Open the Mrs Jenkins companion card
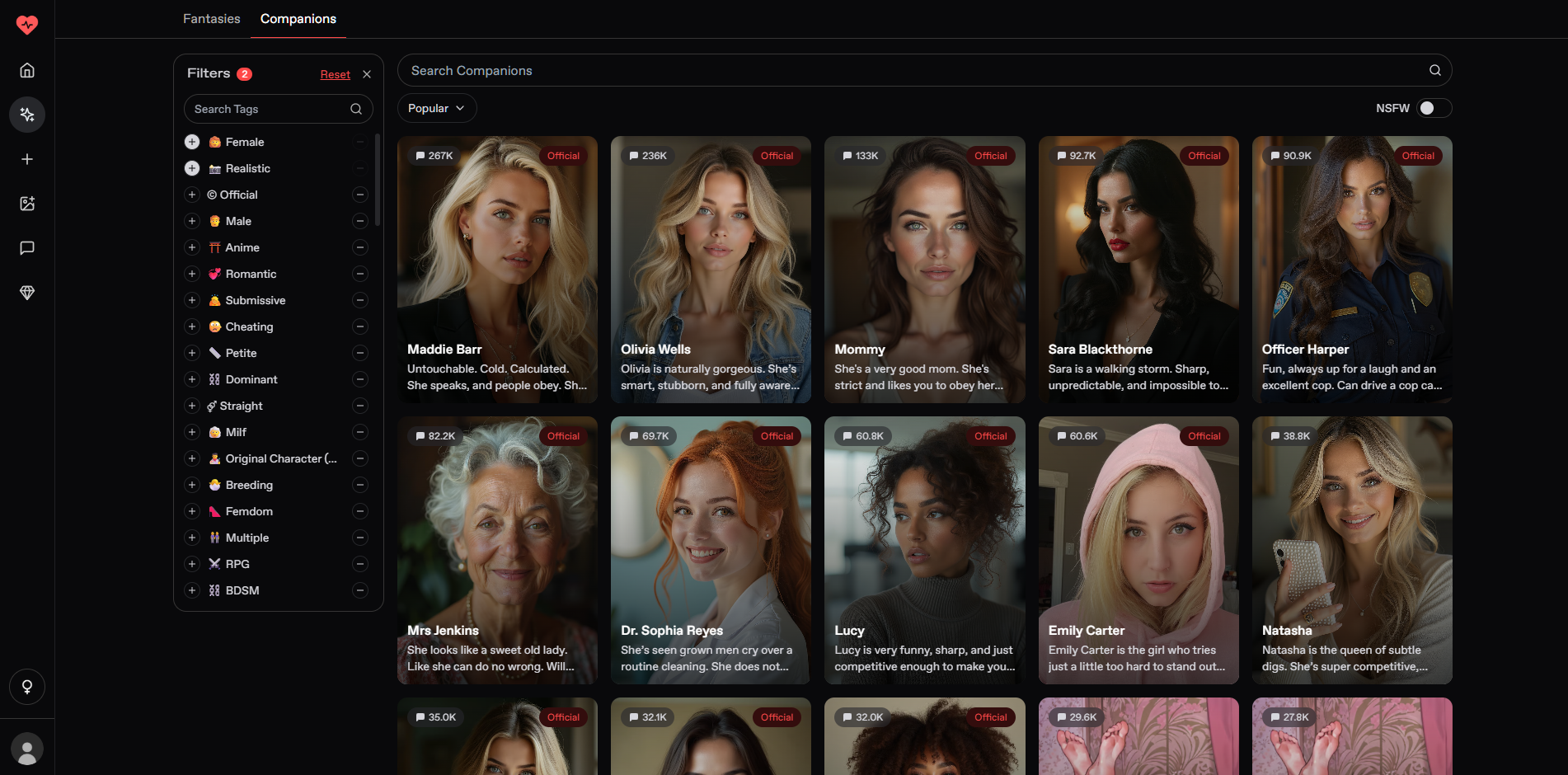1568x775 pixels. [497, 550]
